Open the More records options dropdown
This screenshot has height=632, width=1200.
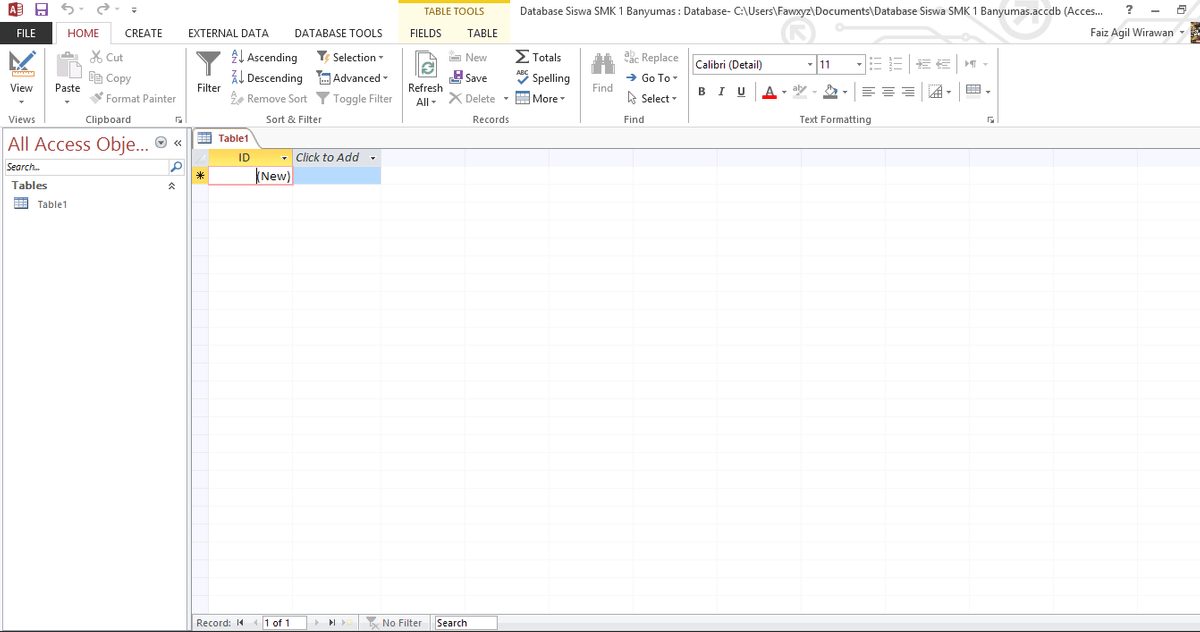tap(540, 98)
